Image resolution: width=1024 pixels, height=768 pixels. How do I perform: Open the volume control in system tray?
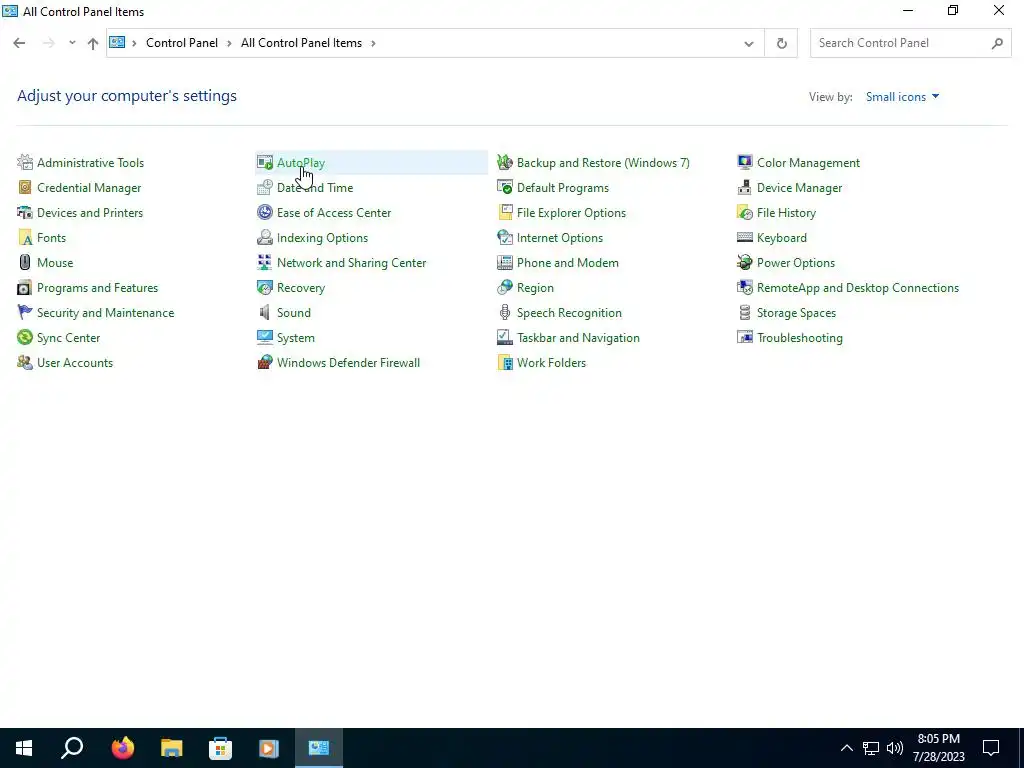click(x=895, y=748)
